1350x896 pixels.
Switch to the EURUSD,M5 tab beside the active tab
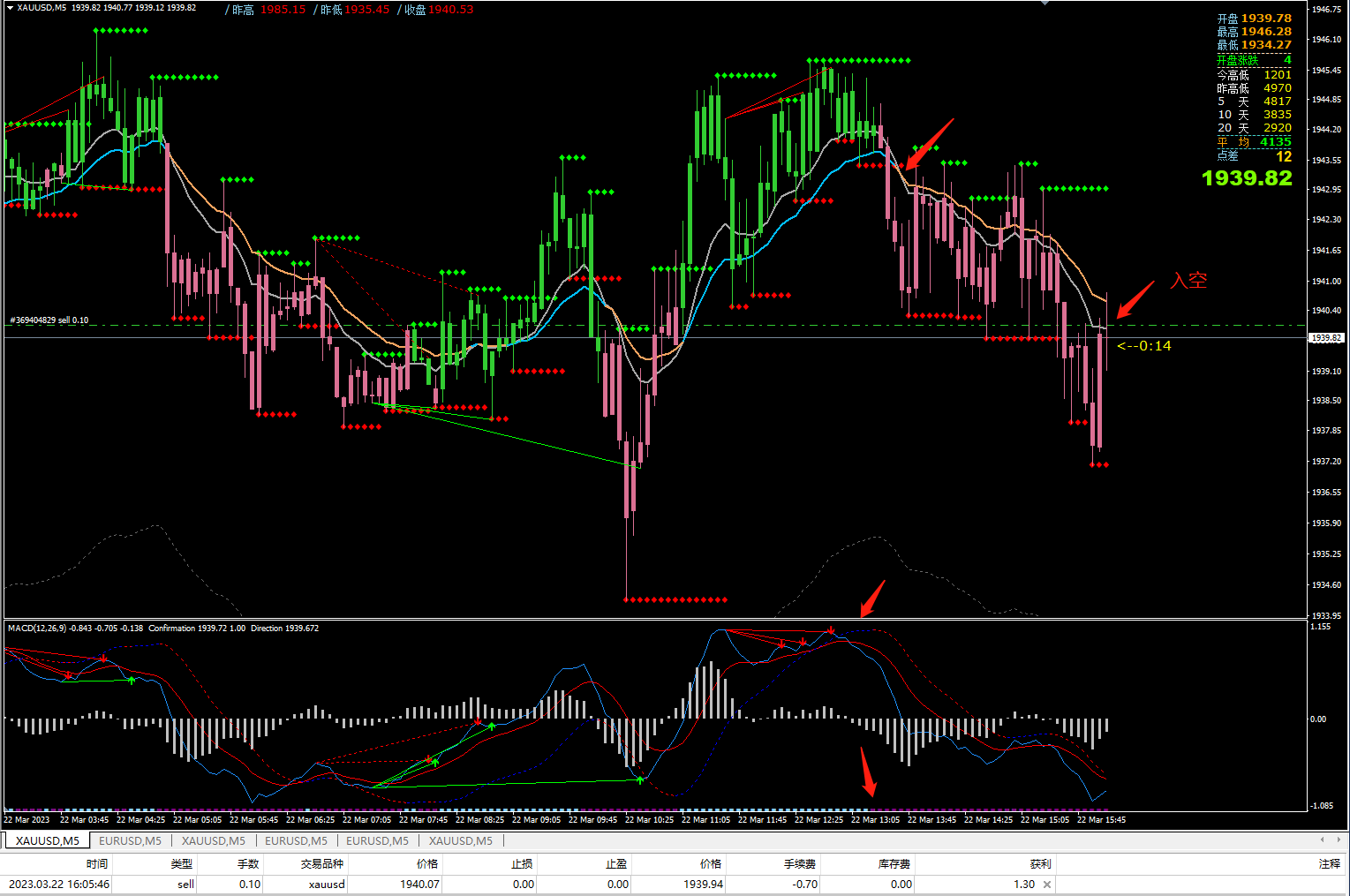[x=130, y=841]
